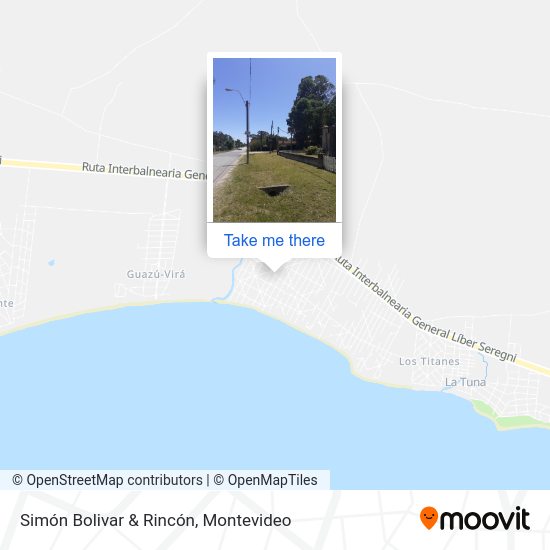
Task: Click the General Líber Seregni road label
Action: point(464,337)
